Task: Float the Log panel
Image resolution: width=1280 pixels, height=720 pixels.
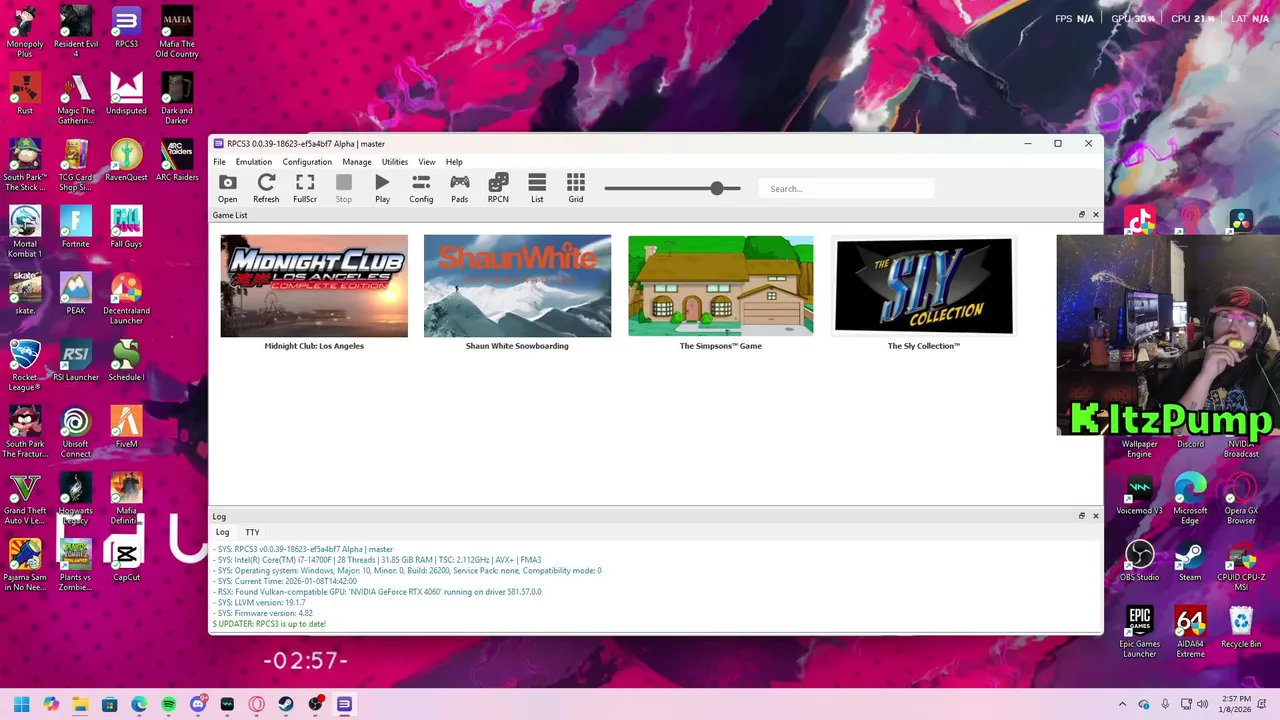Action: click(1082, 516)
